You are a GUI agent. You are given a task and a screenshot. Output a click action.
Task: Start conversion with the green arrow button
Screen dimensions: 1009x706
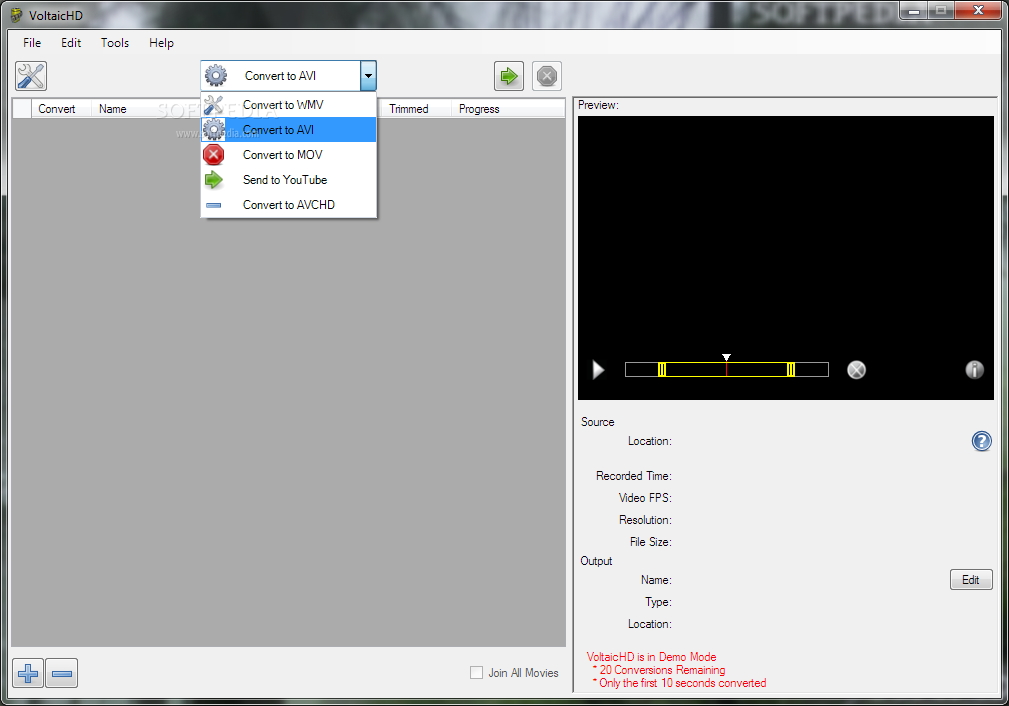[x=508, y=76]
